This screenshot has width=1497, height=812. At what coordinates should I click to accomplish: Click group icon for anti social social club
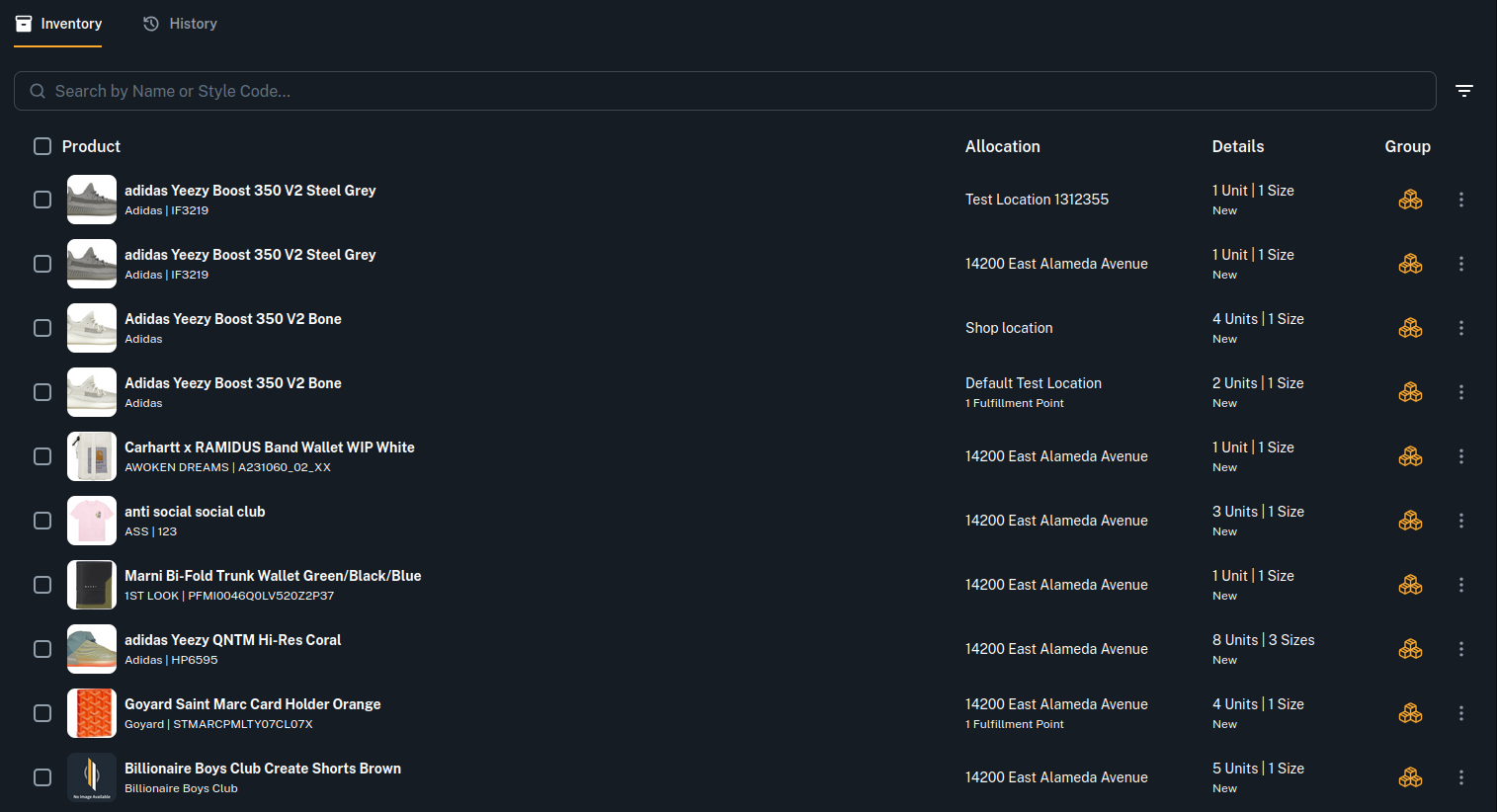coord(1410,521)
